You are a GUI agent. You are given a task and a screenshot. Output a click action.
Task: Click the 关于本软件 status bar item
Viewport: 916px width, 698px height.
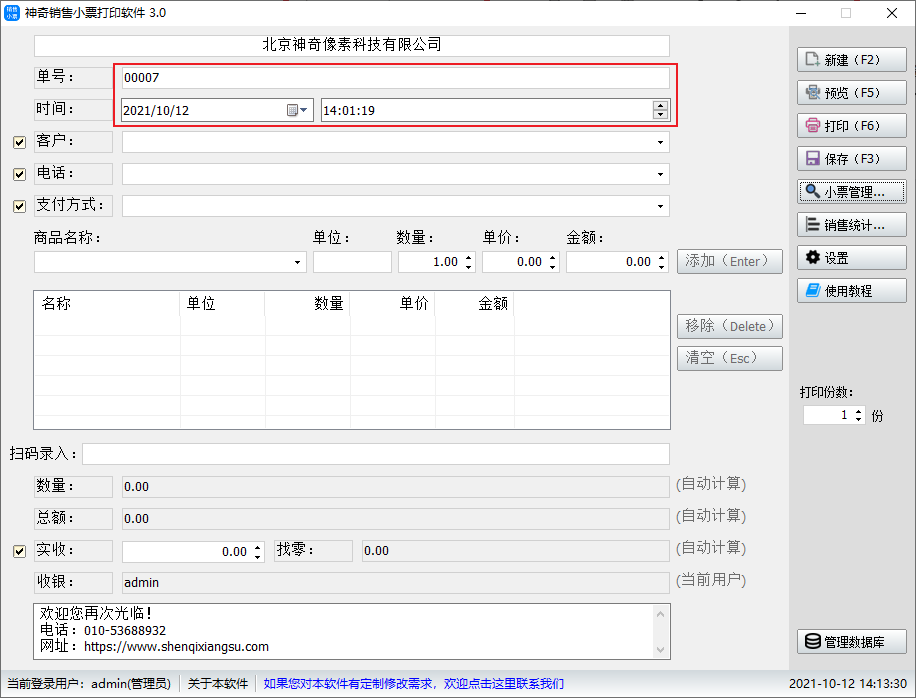pyautogui.click(x=218, y=684)
